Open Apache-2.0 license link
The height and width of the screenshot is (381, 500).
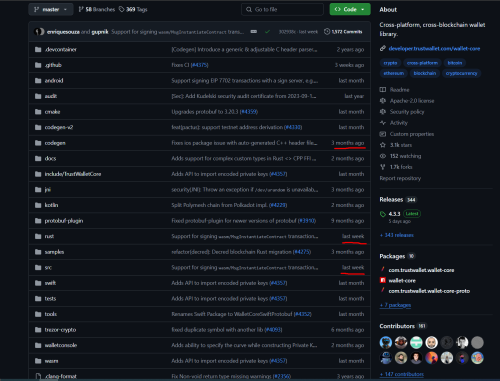(412, 101)
